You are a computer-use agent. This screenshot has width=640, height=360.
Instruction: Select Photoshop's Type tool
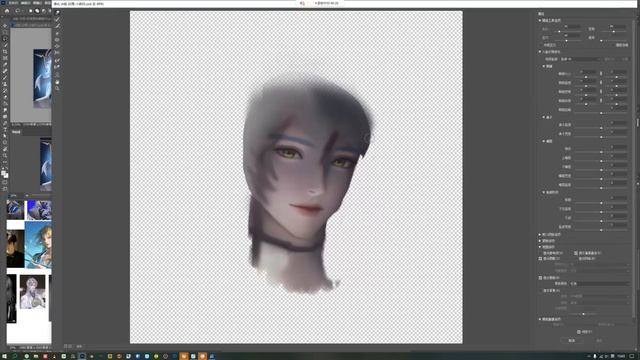pos(5,129)
